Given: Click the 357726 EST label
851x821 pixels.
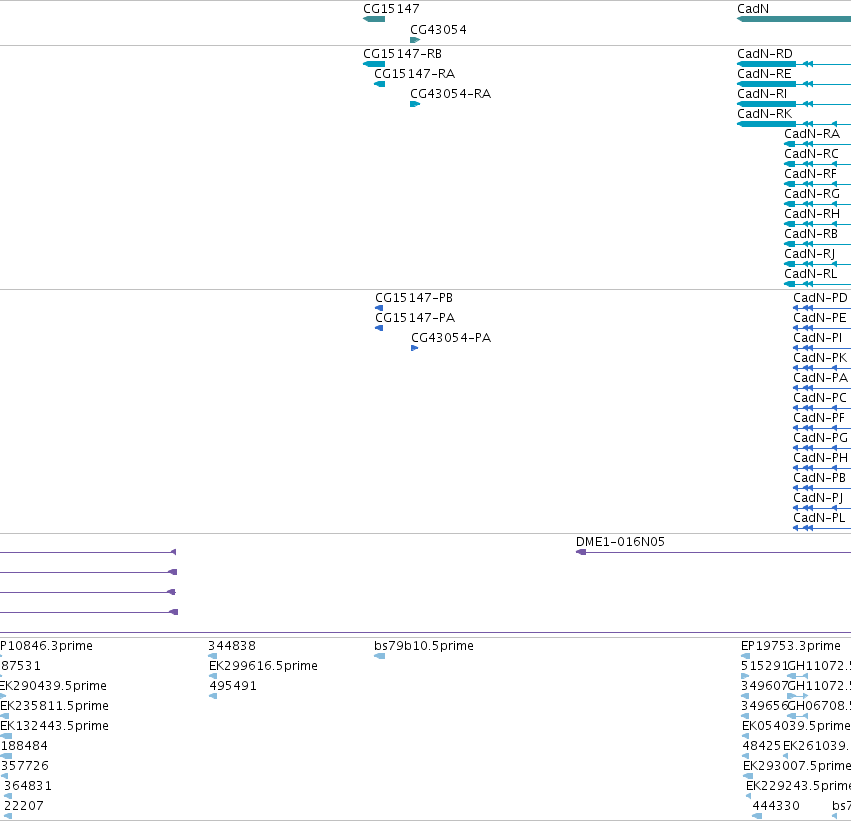Looking at the screenshot, I should (x=24, y=766).
